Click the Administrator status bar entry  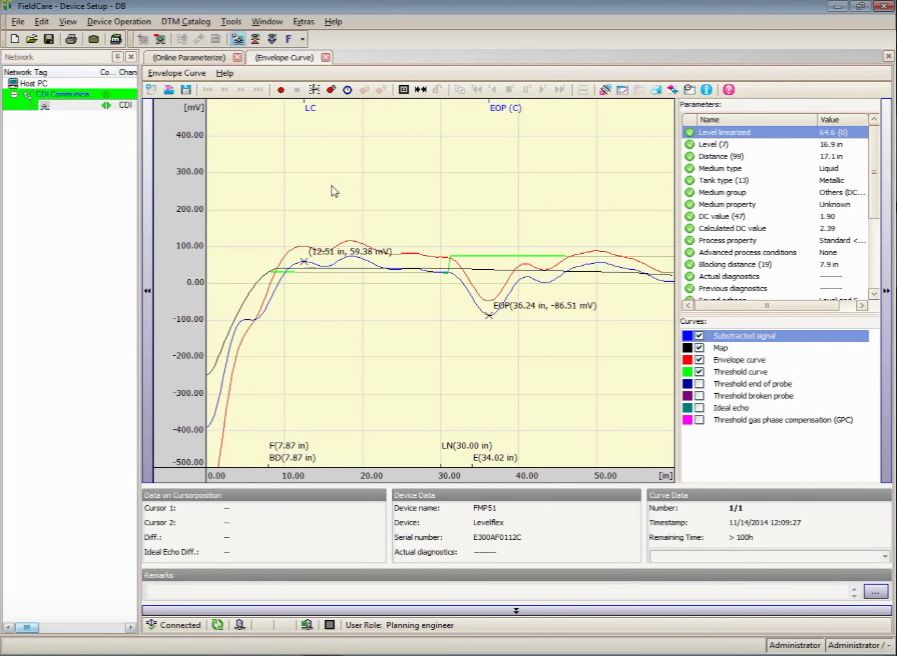click(795, 645)
